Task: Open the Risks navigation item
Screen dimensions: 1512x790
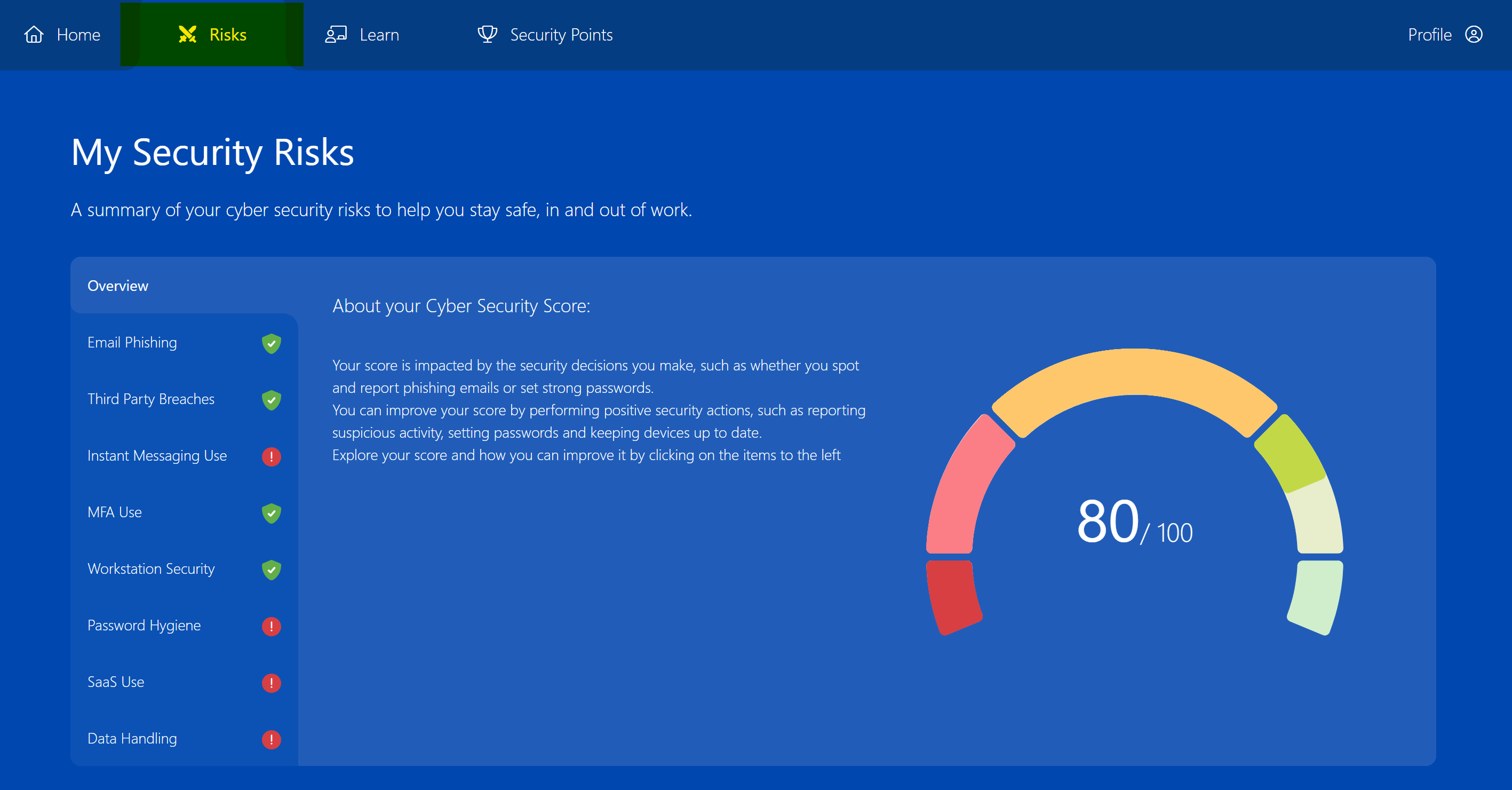Action: click(212, 35)
